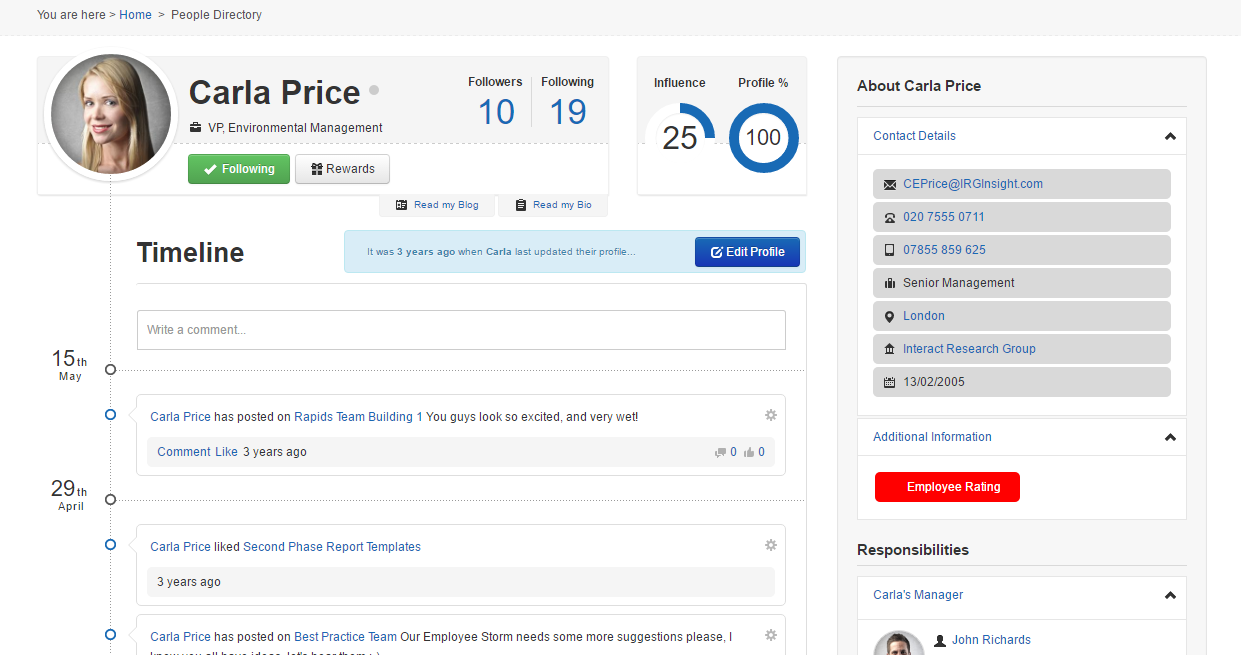Click the Responsibilities heading
The height and width of the screenshot is (655, 1241).
point(913,550)
